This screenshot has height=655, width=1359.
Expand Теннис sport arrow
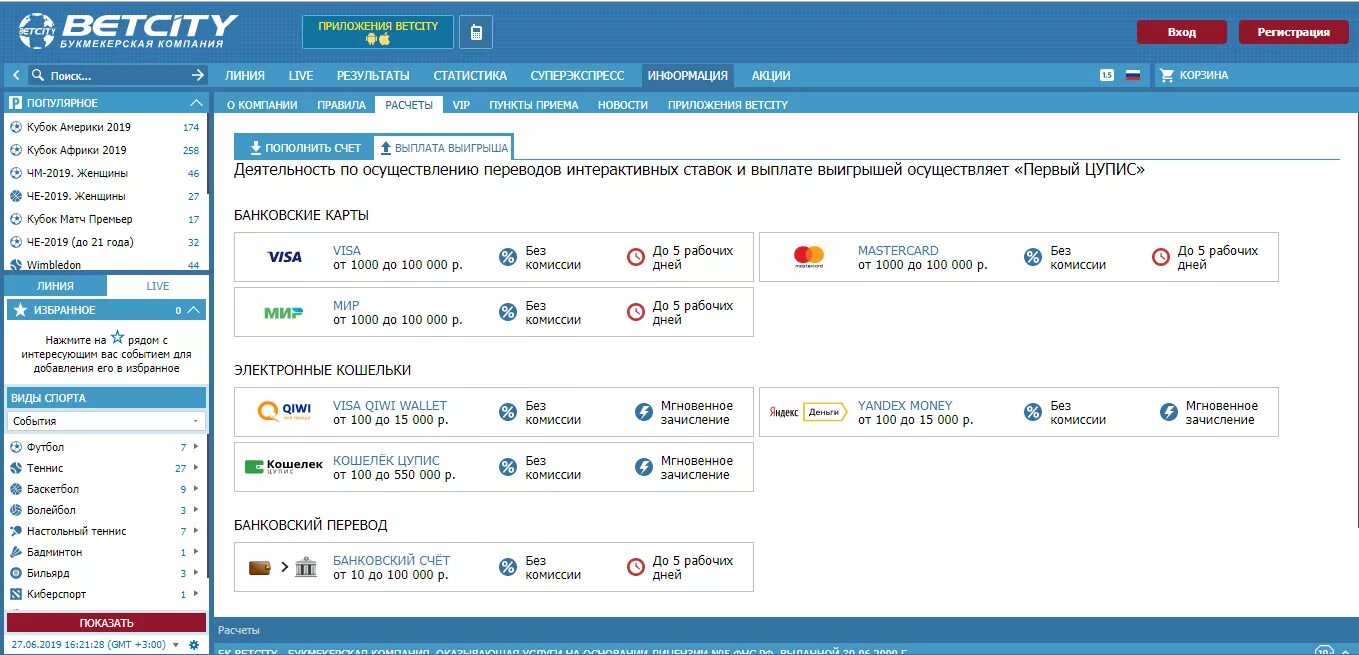tap(196, 468)
